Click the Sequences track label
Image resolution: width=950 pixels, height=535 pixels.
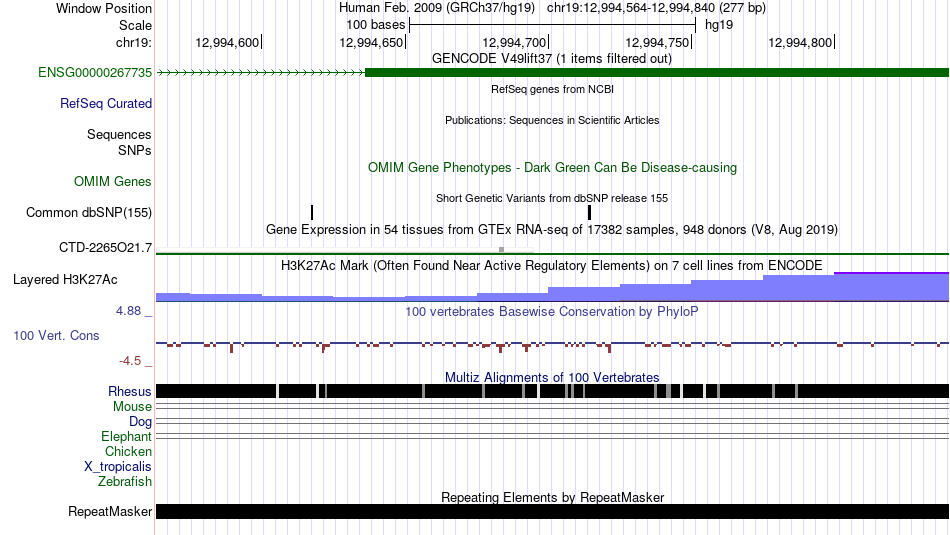pyautogui.click(x=119, y=135)
